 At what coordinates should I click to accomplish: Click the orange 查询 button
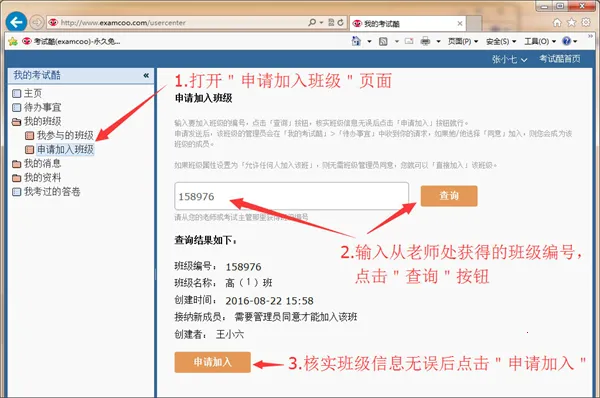(449, 196)
